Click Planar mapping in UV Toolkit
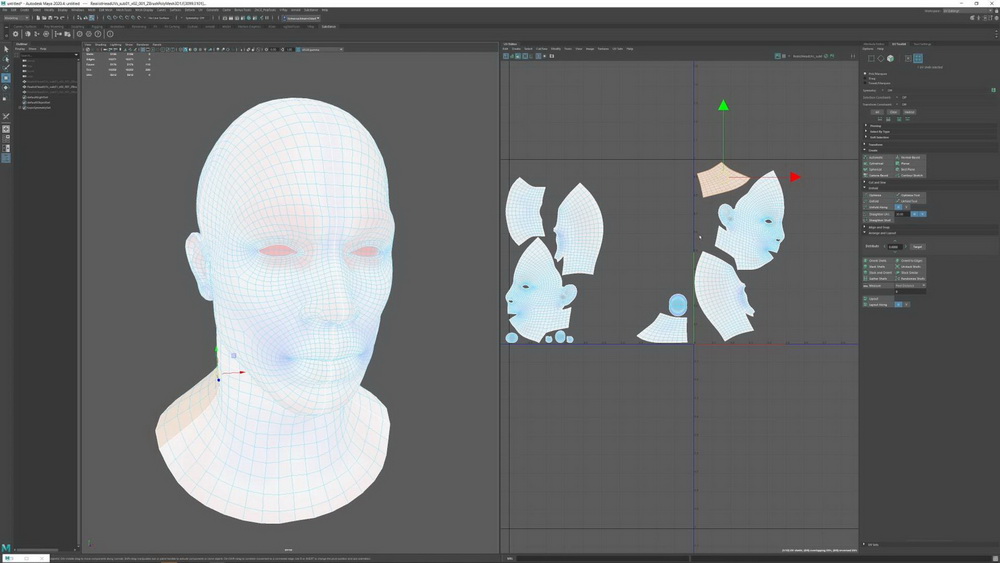 910,163
